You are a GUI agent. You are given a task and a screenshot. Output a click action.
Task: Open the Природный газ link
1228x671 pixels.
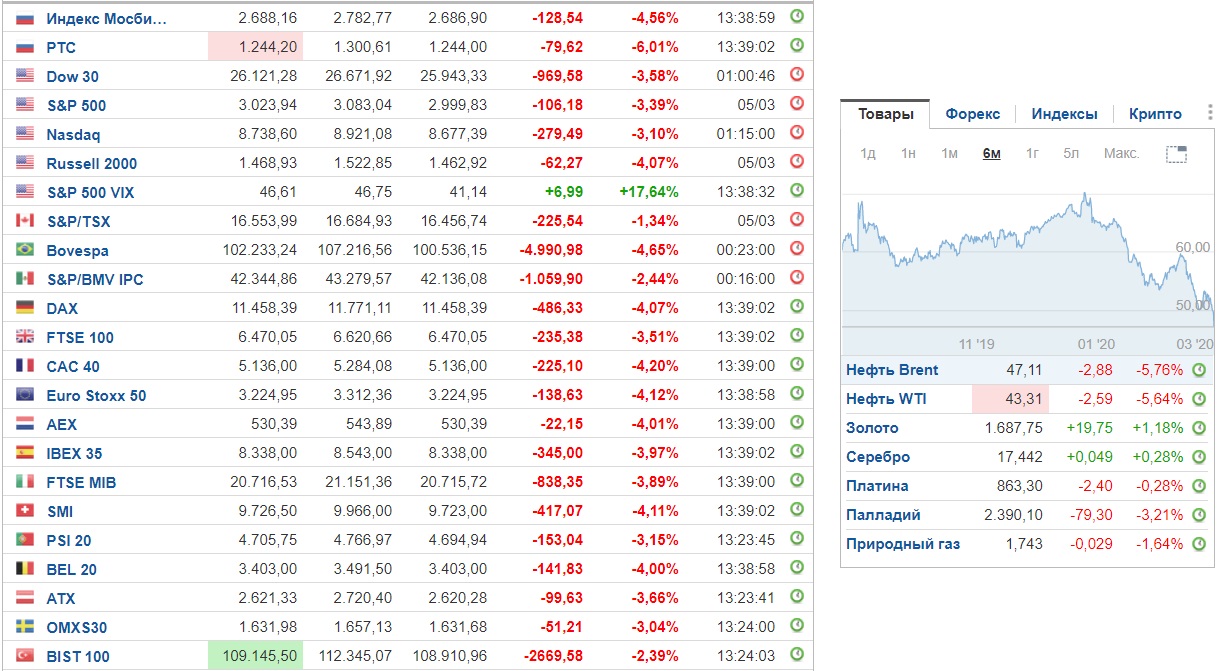pos(903,543)
